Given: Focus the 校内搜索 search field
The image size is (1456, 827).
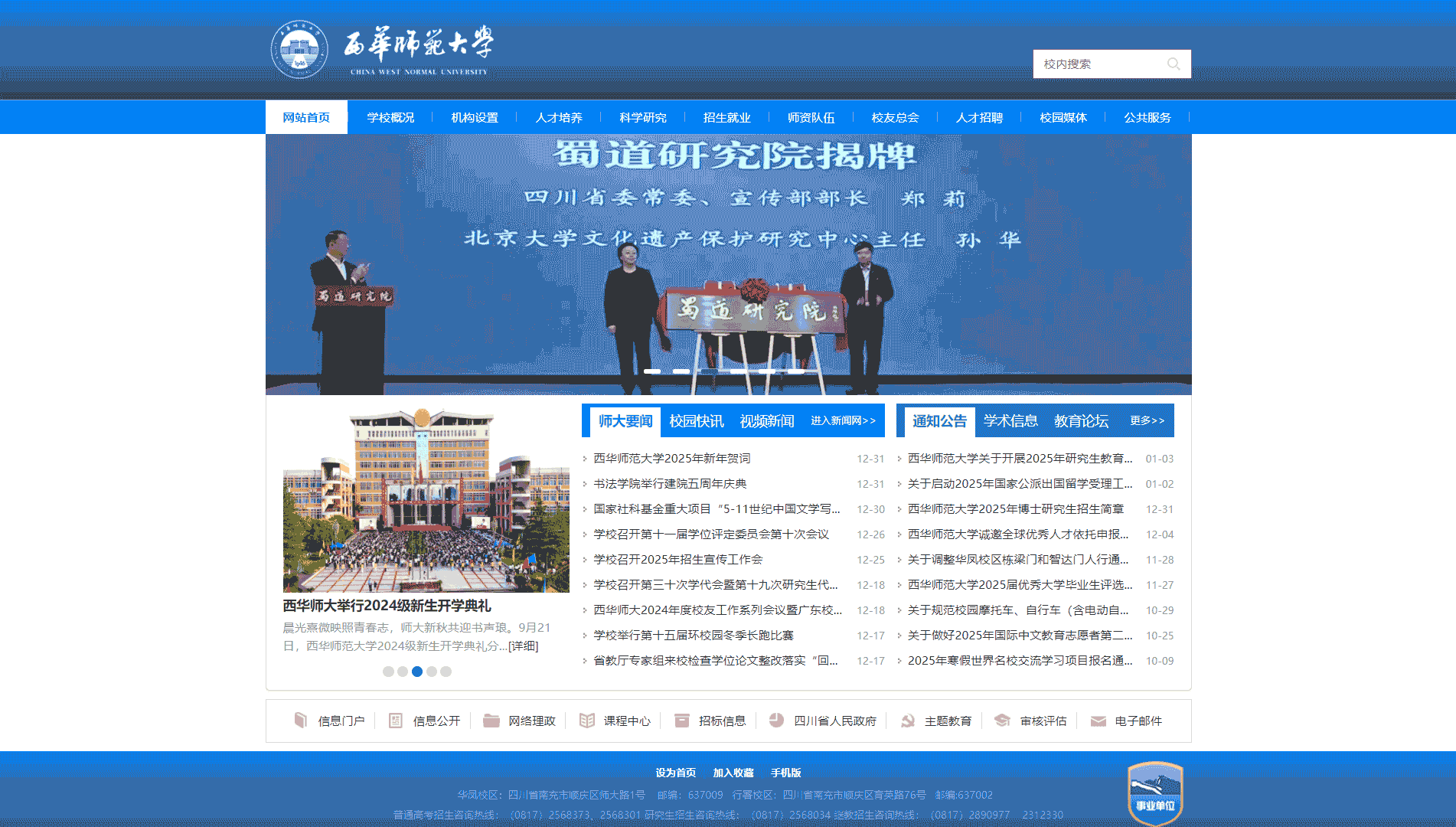Looking at the screenshot, I should [x=1112, y=64].
